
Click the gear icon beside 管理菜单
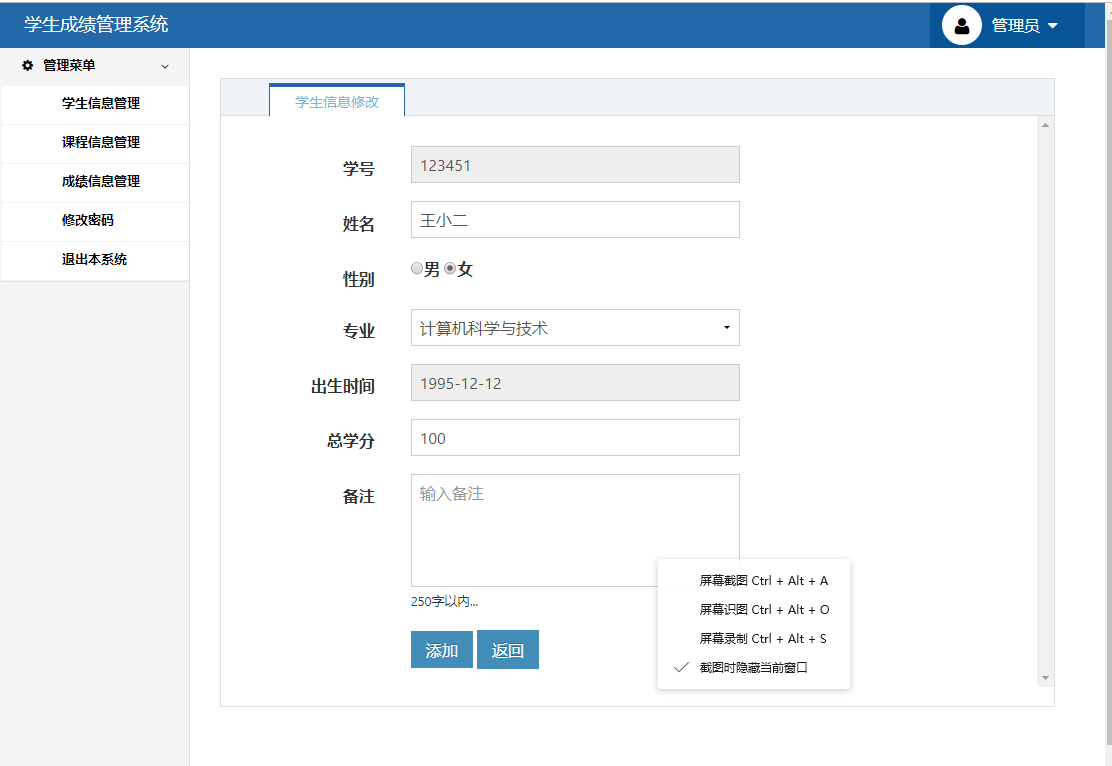(28, 65)
